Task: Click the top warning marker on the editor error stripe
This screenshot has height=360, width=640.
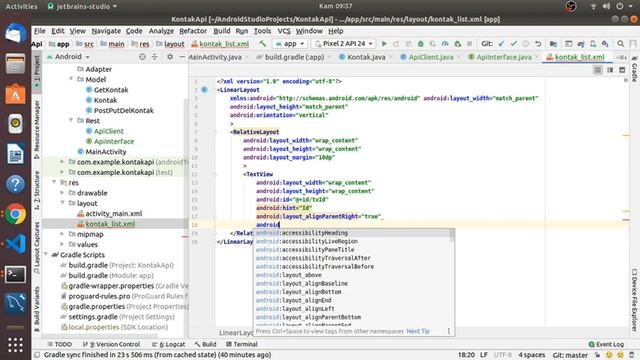Action: pos(626,136)
